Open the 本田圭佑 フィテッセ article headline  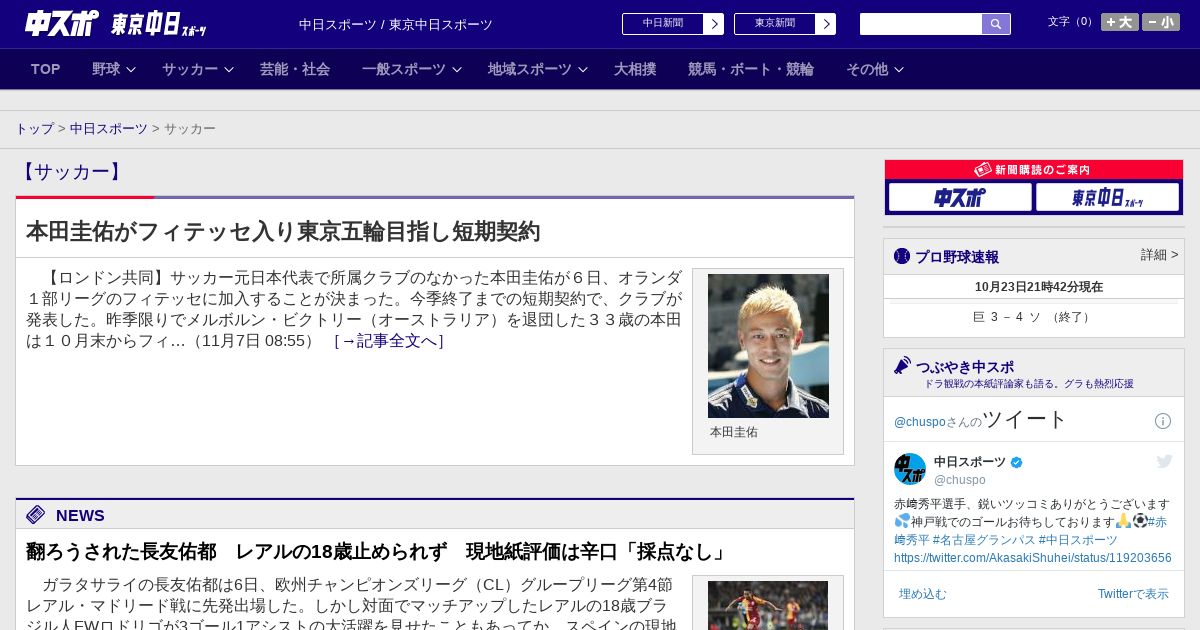283,232
